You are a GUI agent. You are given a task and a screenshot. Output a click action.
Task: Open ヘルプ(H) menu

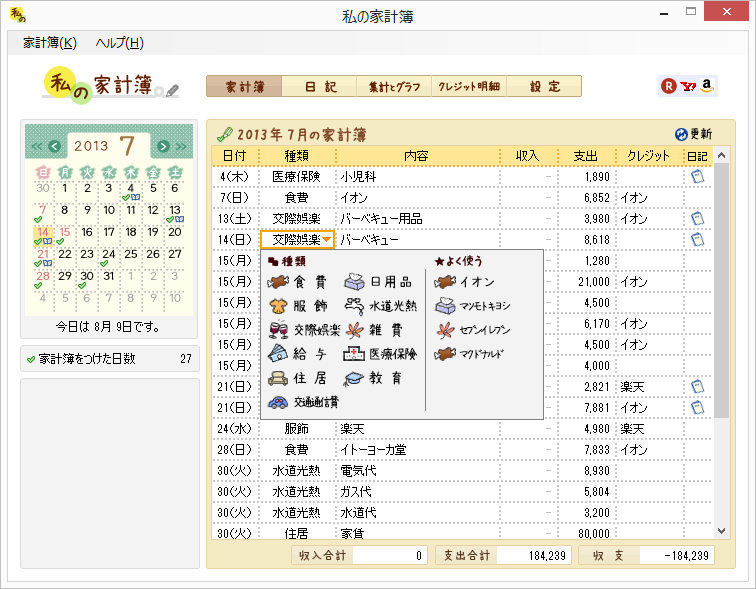point(119,43)
